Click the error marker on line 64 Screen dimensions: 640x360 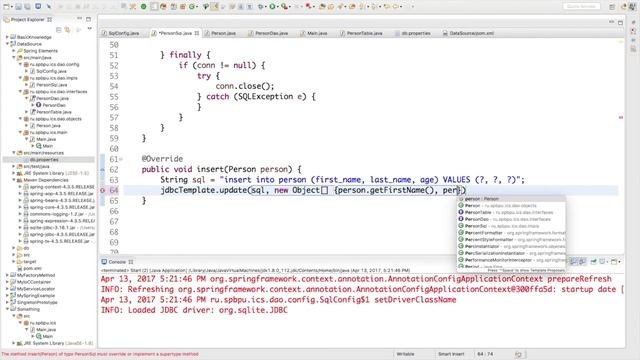click(x=102, y=190)
